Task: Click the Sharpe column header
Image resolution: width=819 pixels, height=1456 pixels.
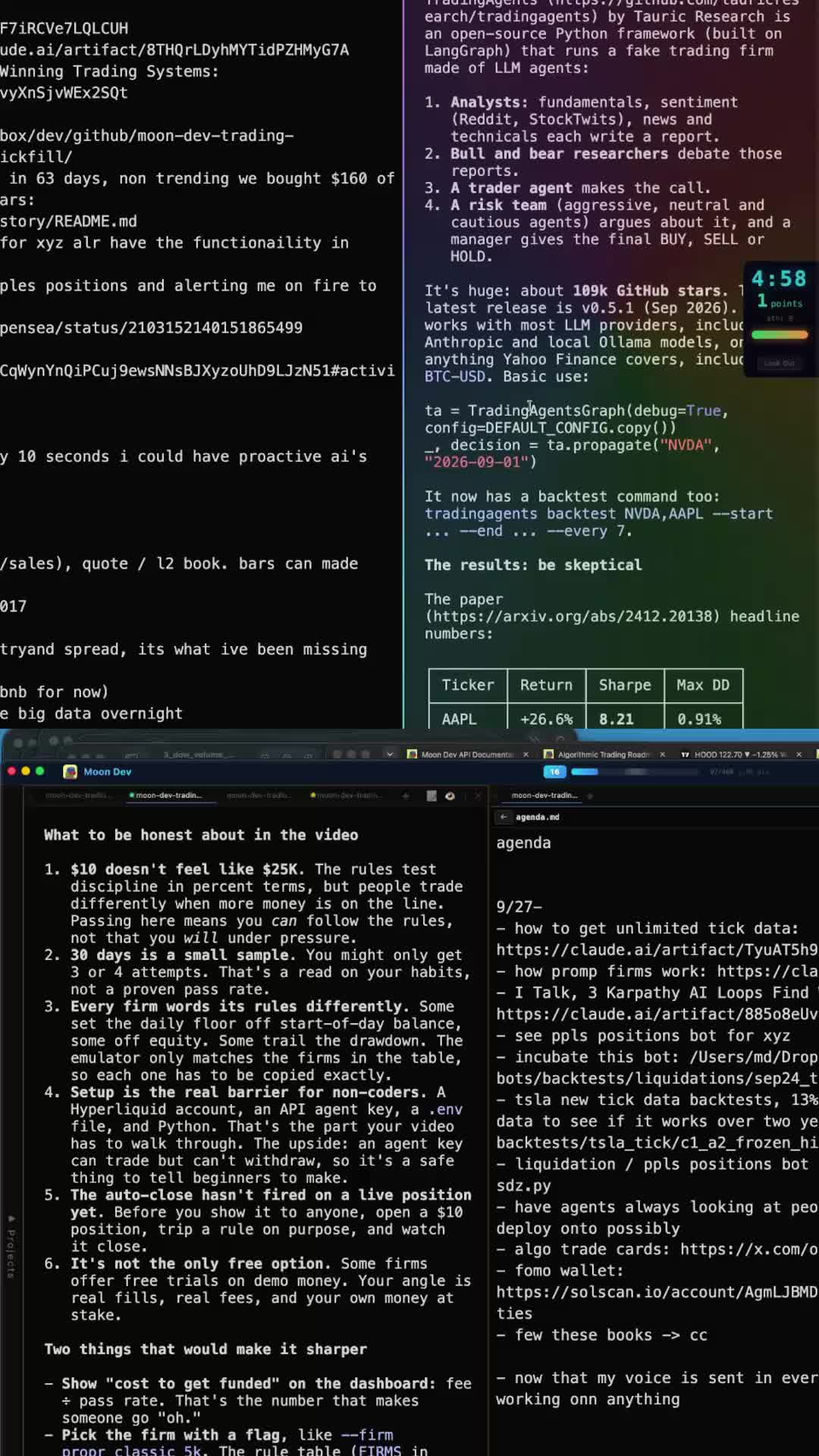Action: pos(625,685)
